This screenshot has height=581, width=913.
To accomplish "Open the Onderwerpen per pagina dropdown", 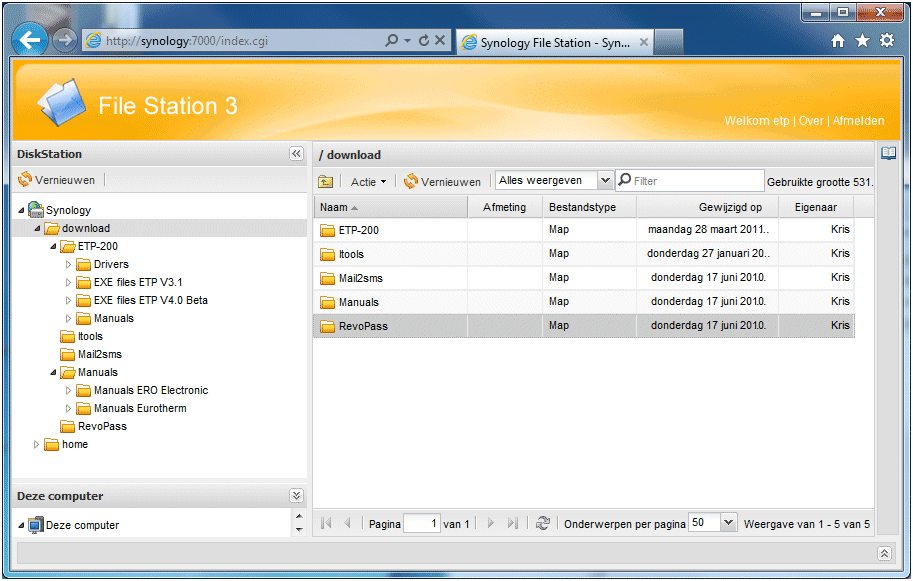I will 728,523.
